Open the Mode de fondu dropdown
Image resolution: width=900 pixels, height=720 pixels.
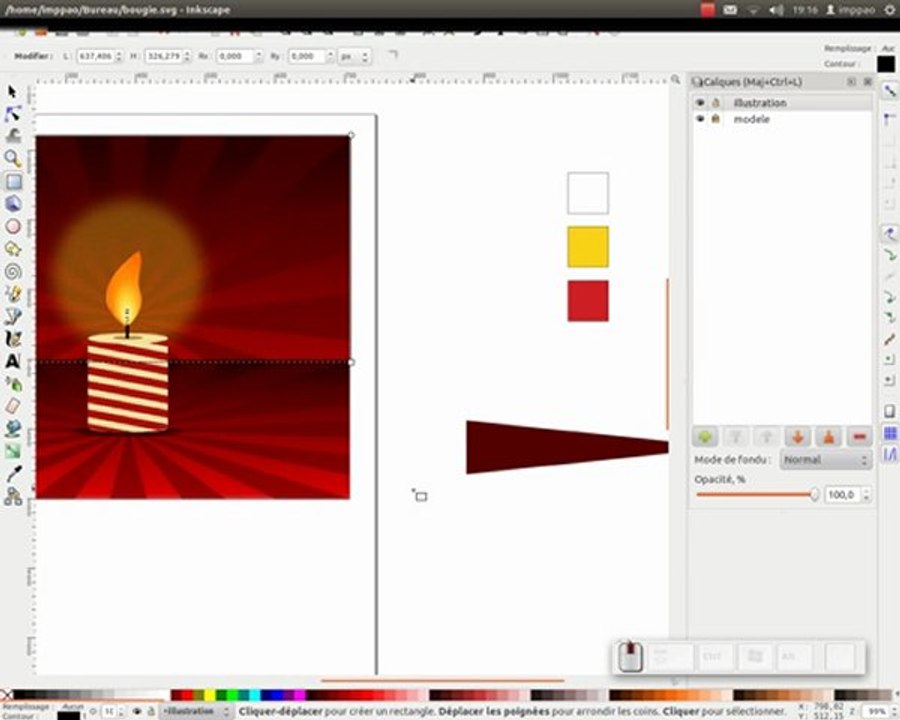[825, 460]
